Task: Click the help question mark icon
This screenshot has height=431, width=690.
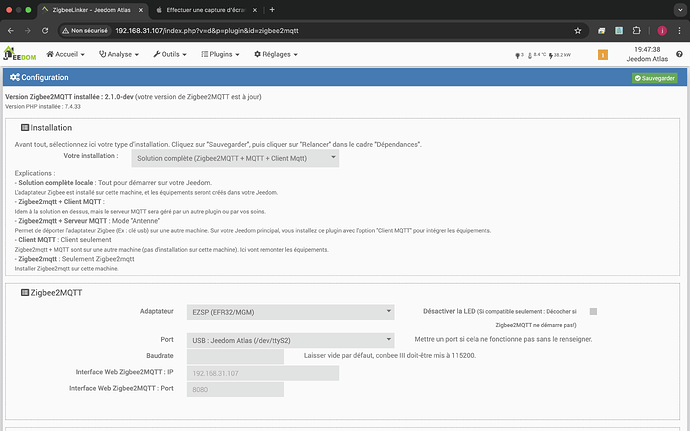Action: pos(679,54)
